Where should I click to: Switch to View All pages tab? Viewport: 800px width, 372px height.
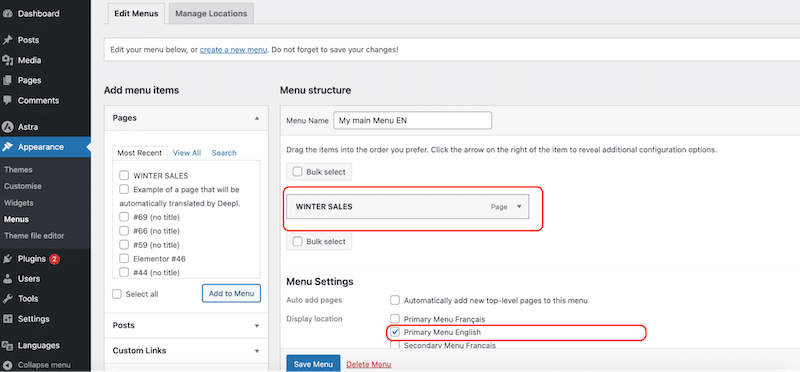click(x=187, y=153)
